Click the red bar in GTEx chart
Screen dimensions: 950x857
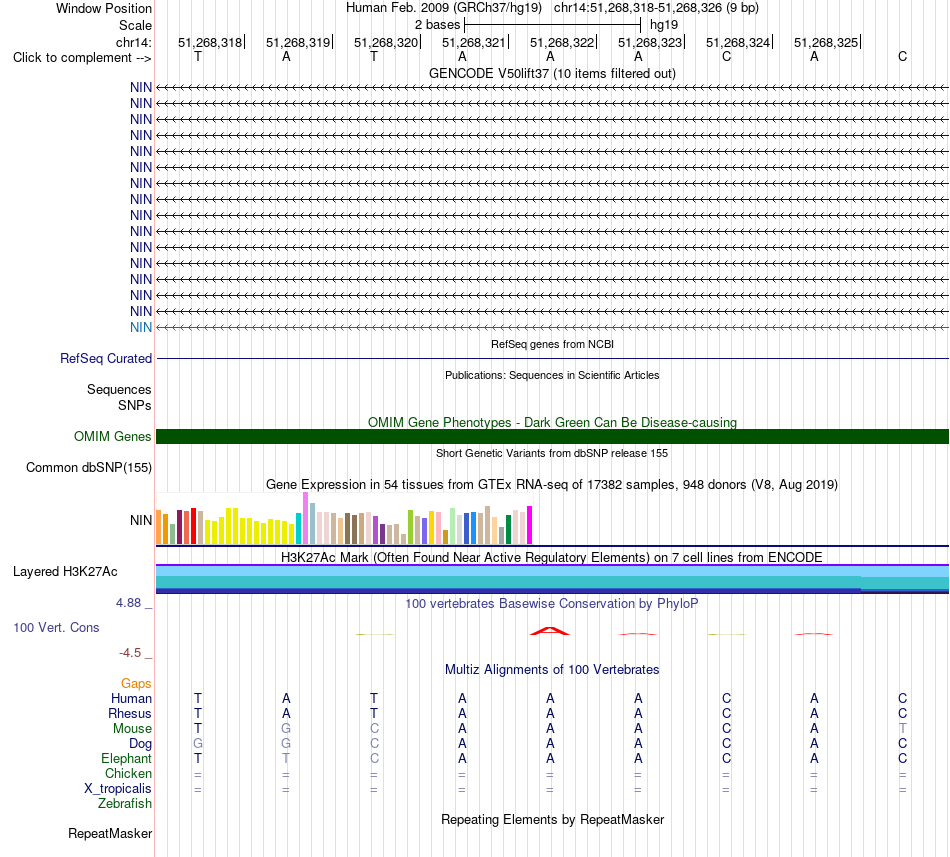click(193, 526)
